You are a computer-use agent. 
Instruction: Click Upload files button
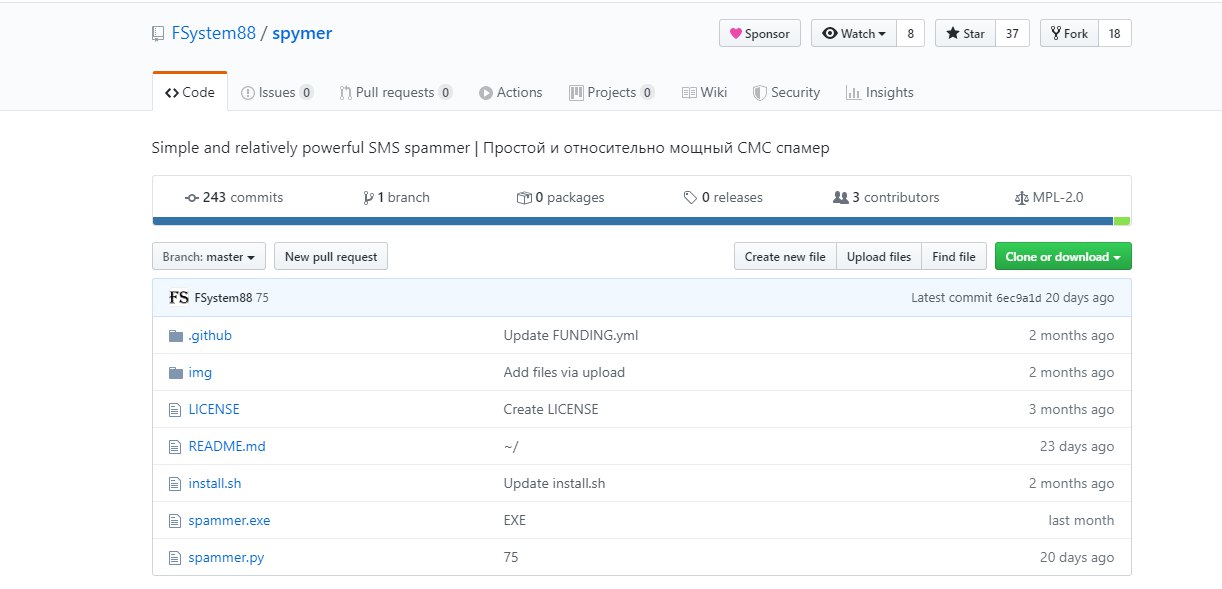click(x=879, y=257)
